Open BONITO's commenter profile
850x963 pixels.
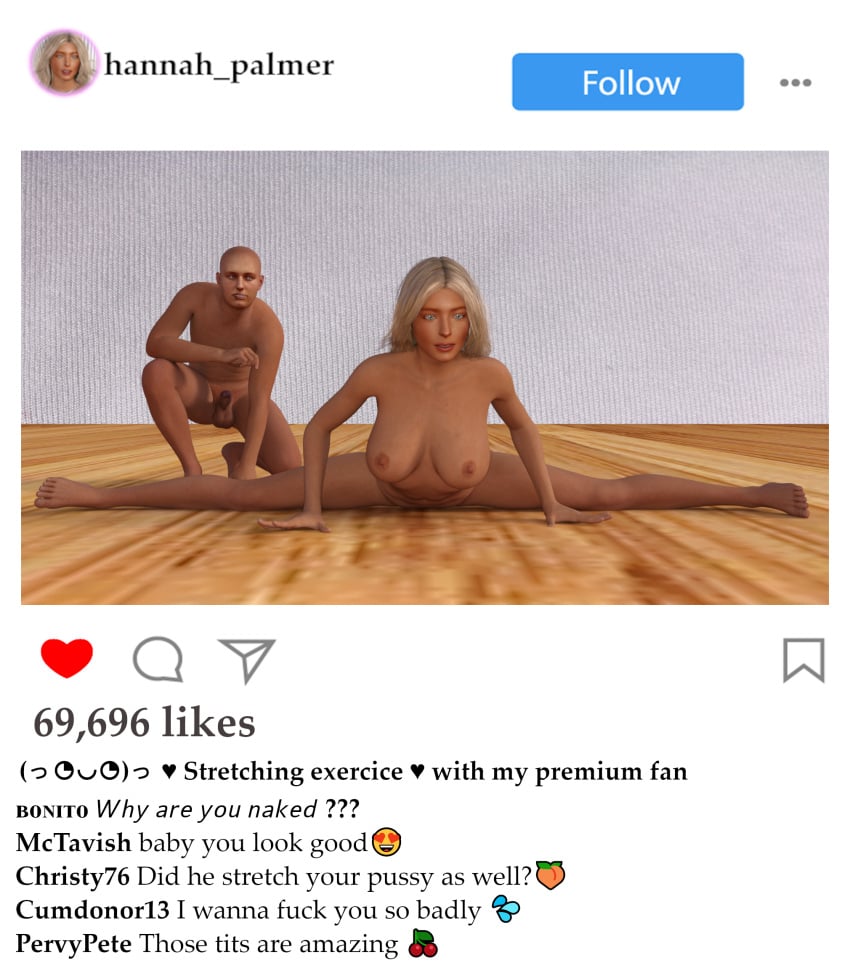pyautogui.click(x=52, y=811)
